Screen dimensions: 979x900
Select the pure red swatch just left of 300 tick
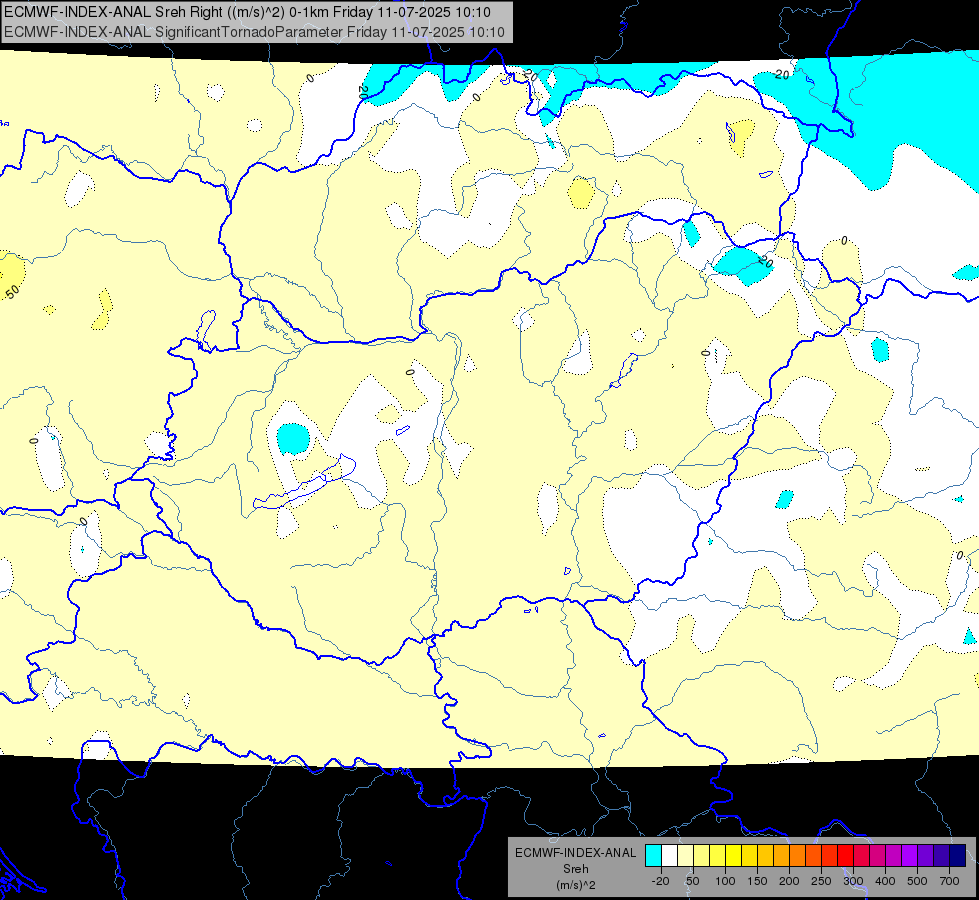pyautogui.click(x=846, y=856)
